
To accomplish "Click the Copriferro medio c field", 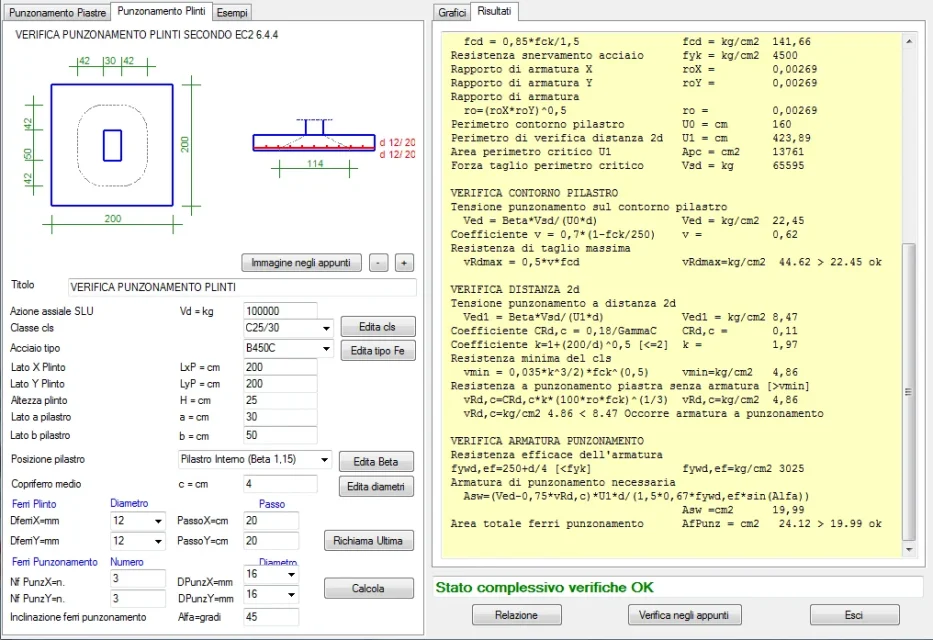I will coord(280,484).
